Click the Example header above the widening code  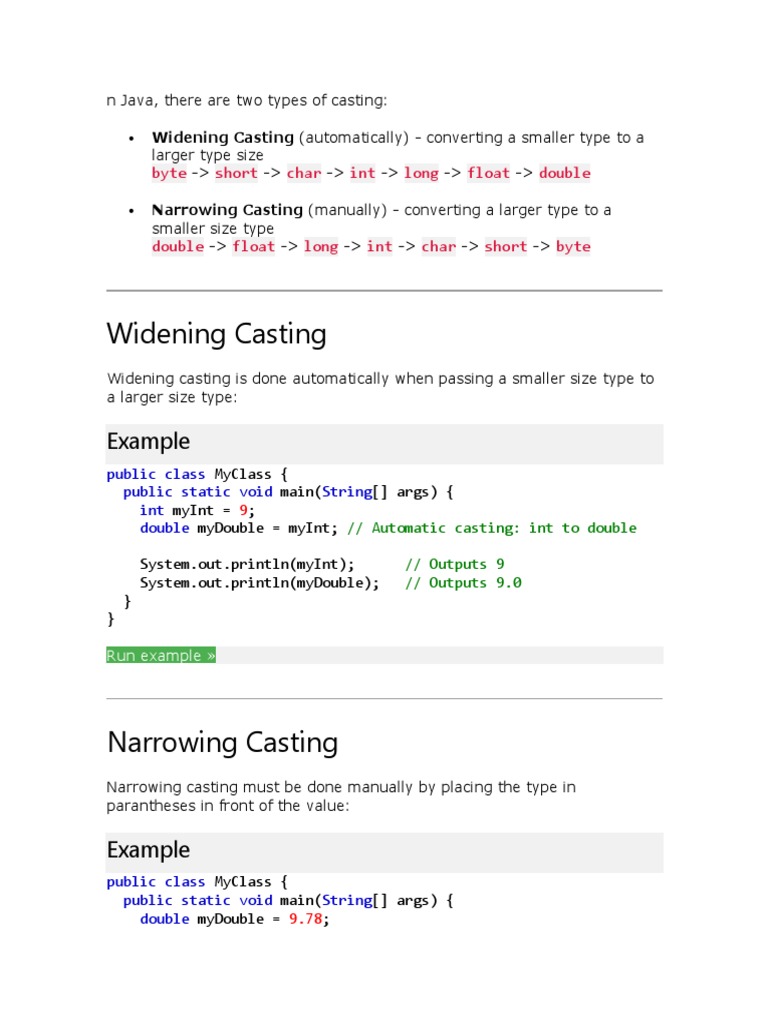148,442
